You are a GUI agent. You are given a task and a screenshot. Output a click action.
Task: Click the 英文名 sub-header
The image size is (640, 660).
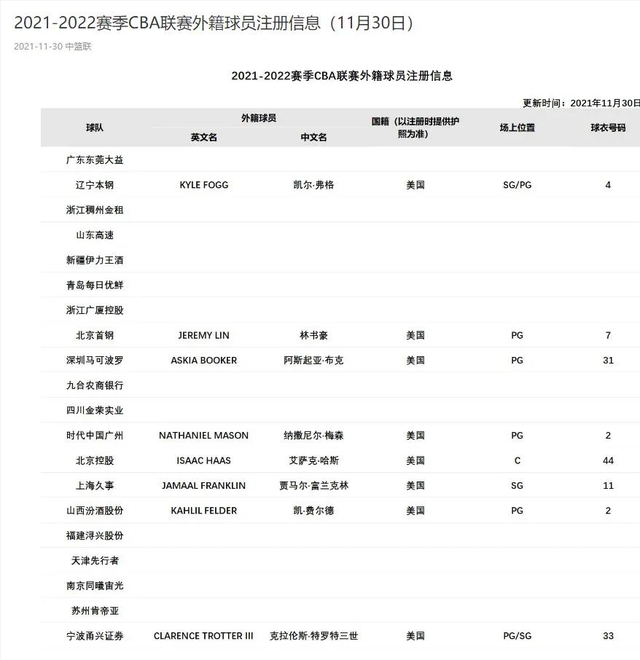pos(204,137)
